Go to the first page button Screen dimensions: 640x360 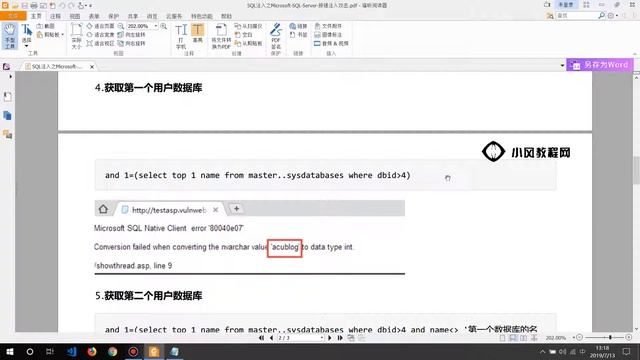[261, 338]
